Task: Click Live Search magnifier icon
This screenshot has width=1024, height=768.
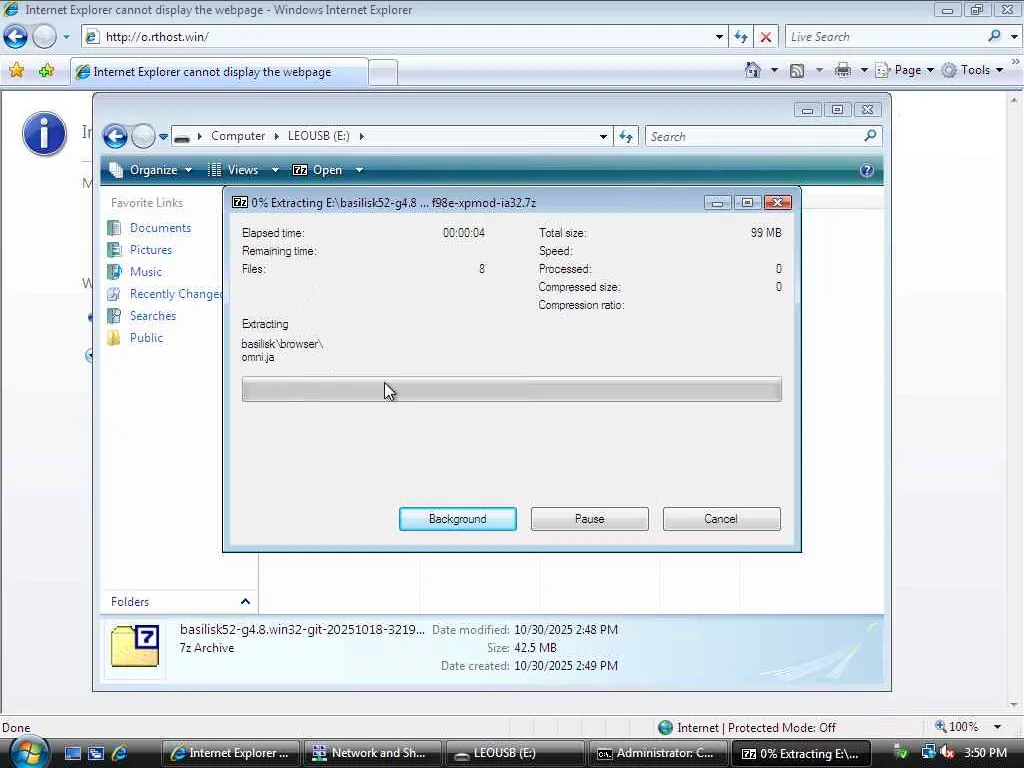Action: [994, 37]
